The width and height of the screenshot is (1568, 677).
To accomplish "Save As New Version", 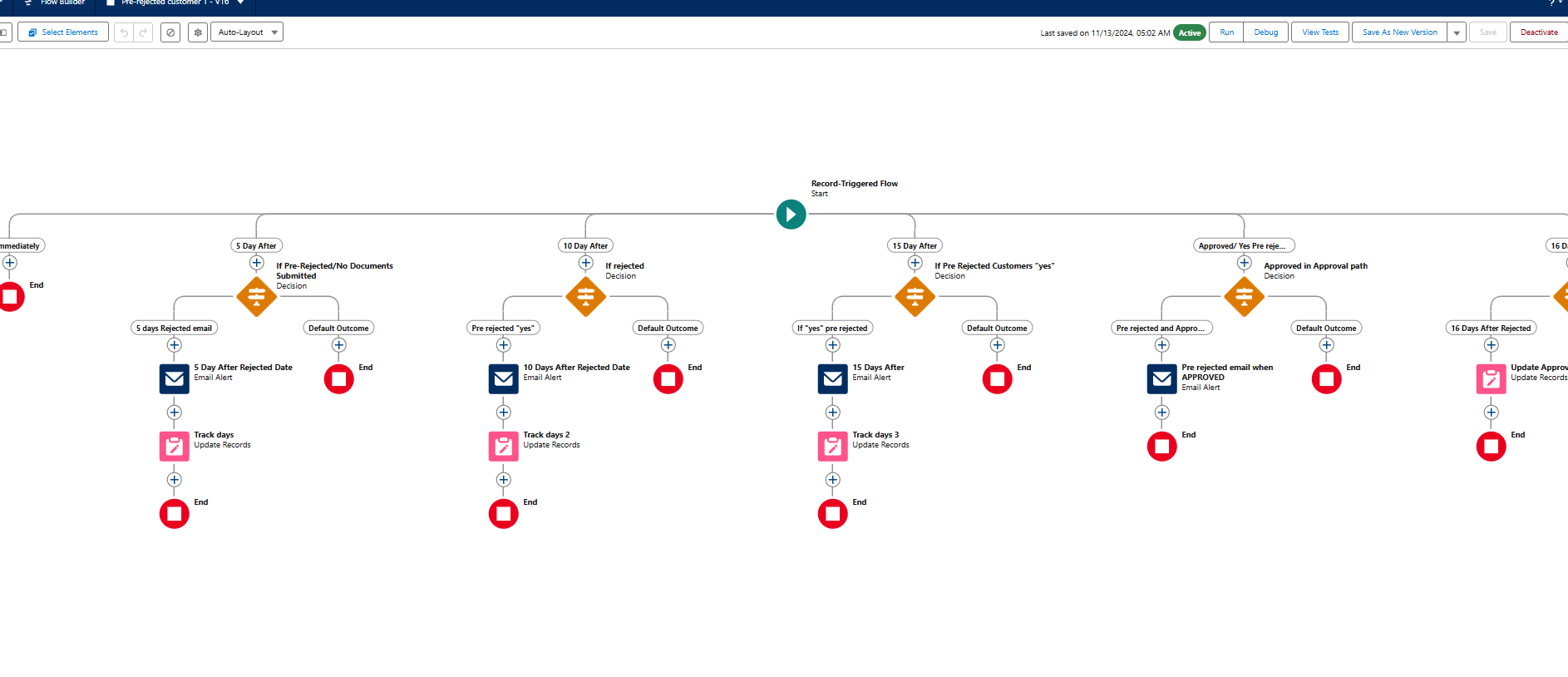I will tap(1399, 32).
